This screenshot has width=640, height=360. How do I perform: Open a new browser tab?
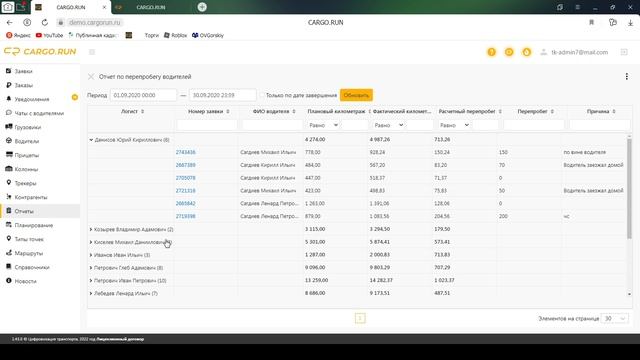coord(202,7)
